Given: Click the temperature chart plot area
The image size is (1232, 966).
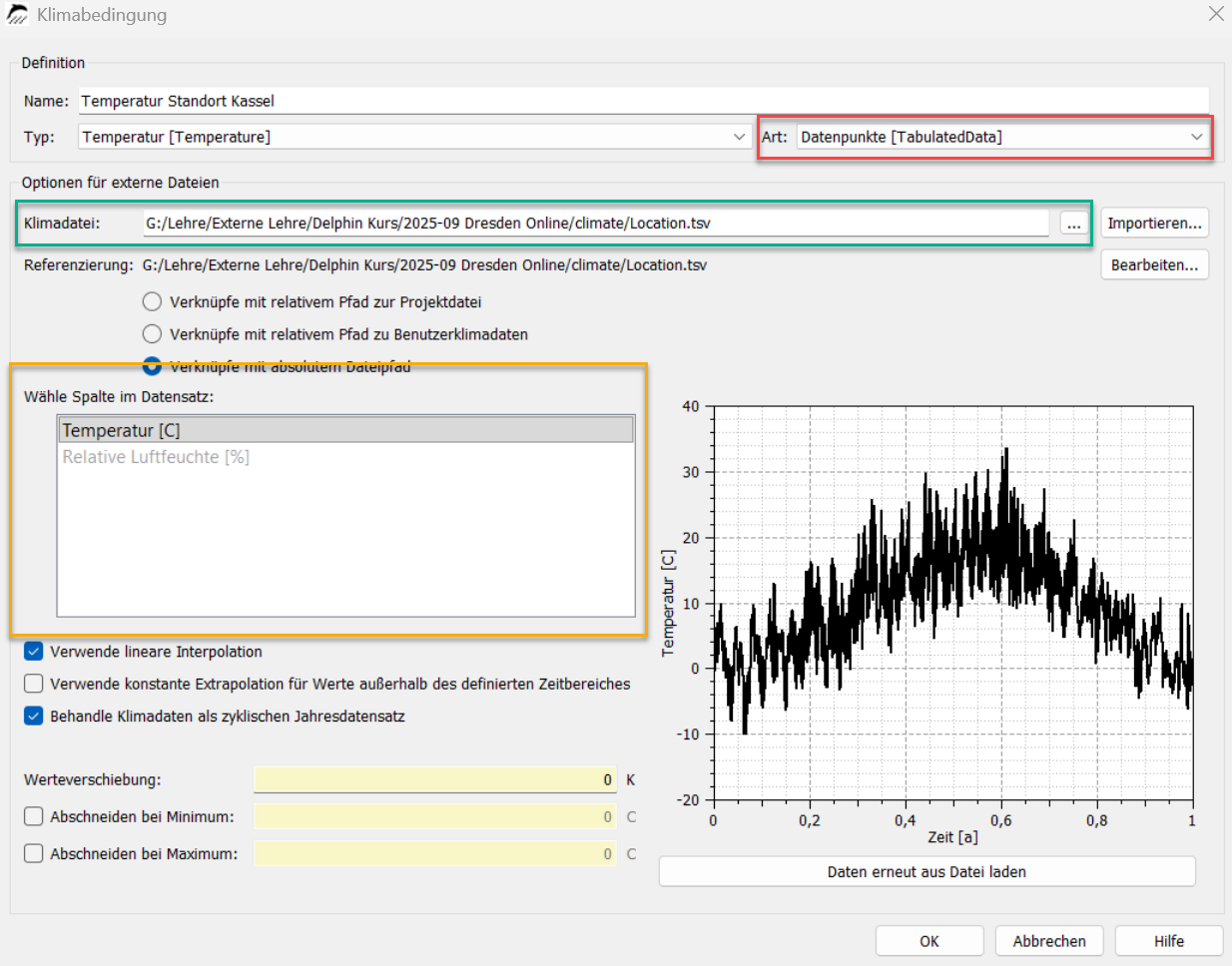Looking at the screenshot, I should (952, 603).
